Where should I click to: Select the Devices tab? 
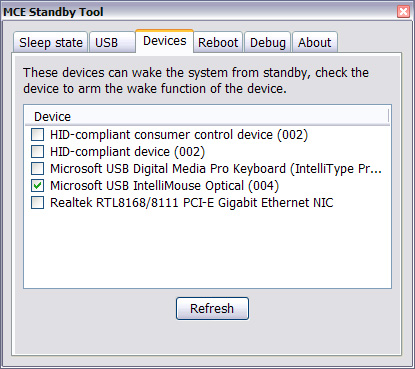point(164,41)
